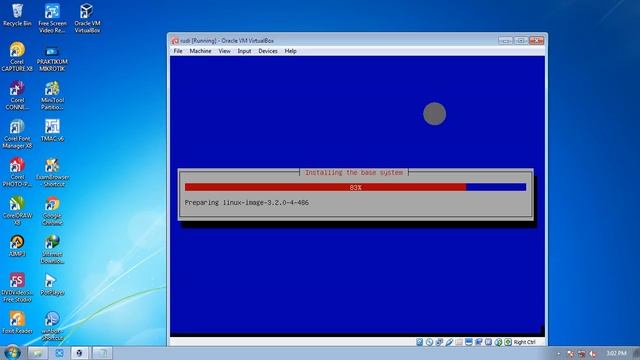The width and height of the screenshot is (640, 360).
Task: Select the Corel Font Manager X8 icon
Action: [x=17, y=134]
